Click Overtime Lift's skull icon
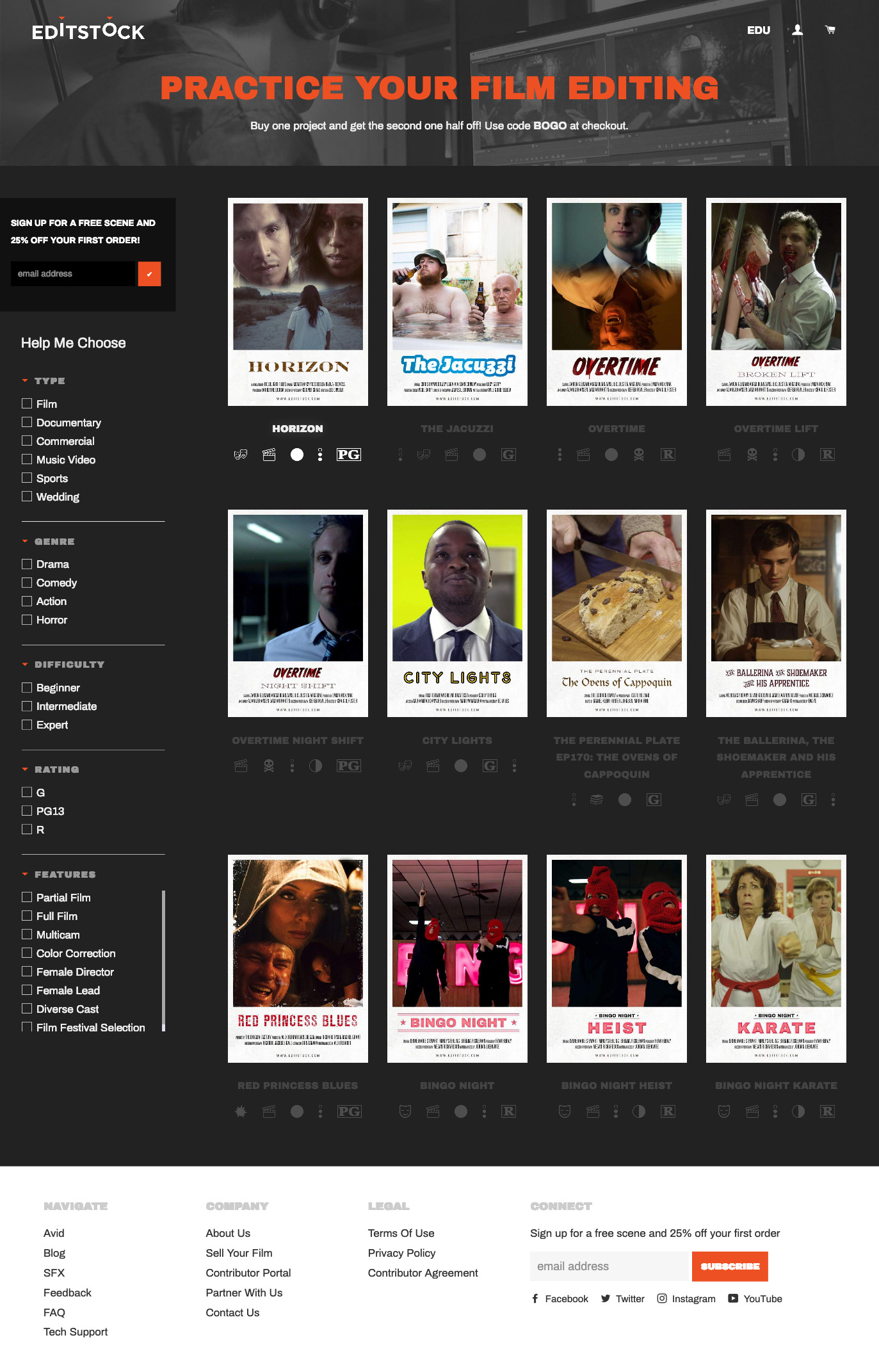Screen dimensions: 879x1372 (752, 455)
